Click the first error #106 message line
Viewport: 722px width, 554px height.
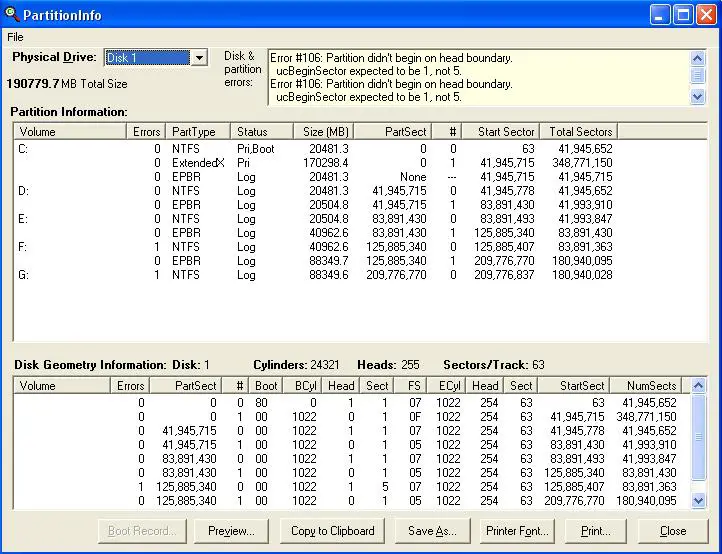(x=391, y=58)
